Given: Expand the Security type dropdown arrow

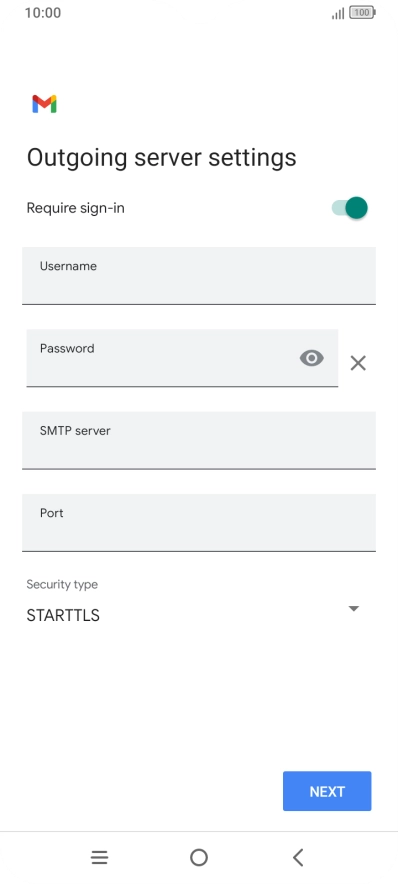Looking at the screenshot, I should click(353, 608).
